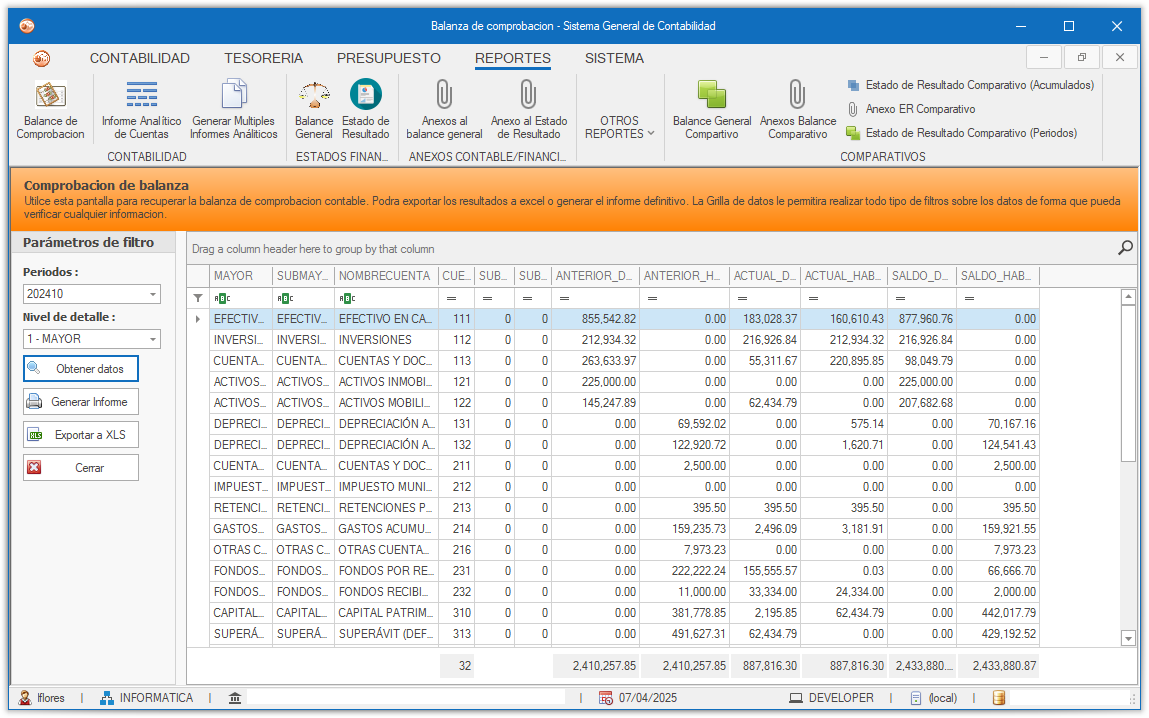Select the cell with value 855,542.82
Image resolution: width=1149 pixels, height=718 pixels.
coord(595,319)
